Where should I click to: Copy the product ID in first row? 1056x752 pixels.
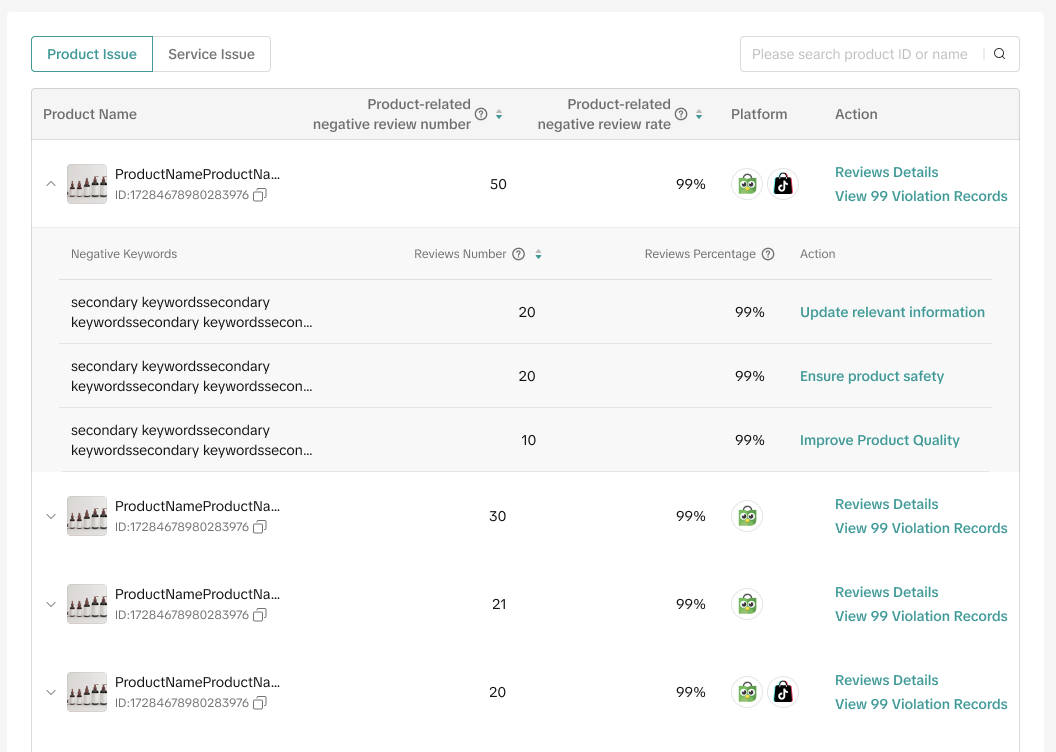click(260, 195)
